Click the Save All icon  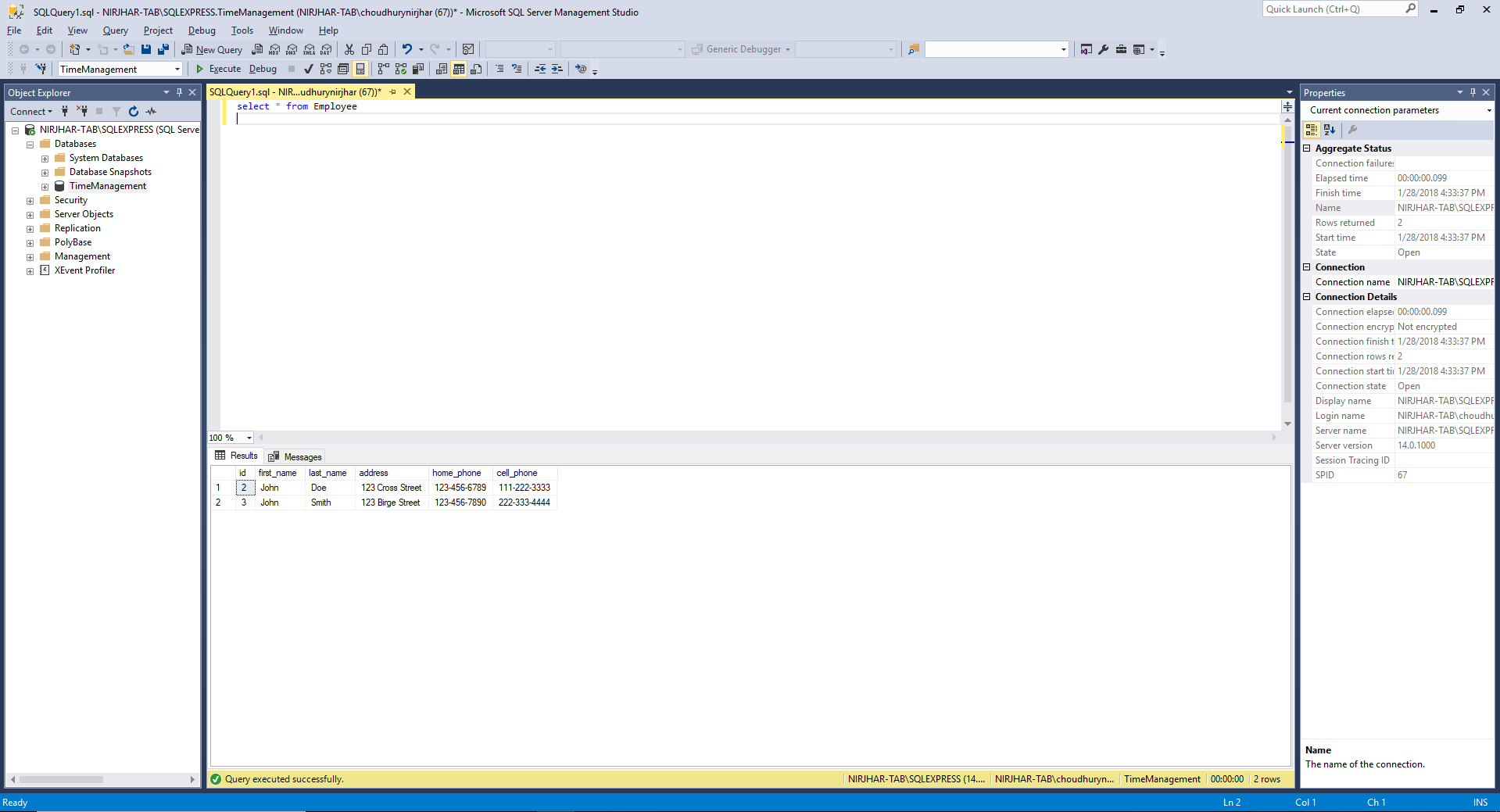point(163,49)
